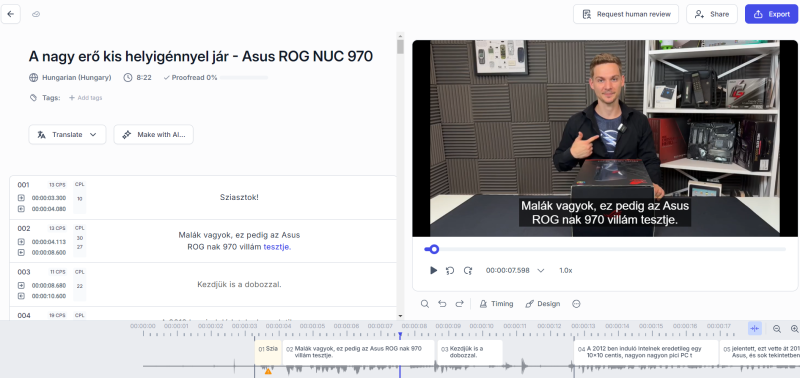Open Make with AI options
The height and width of the screenshot is (378, 800).
pos(154,135)
